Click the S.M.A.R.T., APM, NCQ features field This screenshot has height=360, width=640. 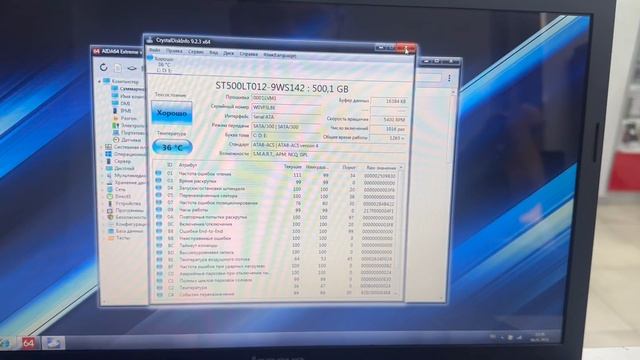click(329, 154)
